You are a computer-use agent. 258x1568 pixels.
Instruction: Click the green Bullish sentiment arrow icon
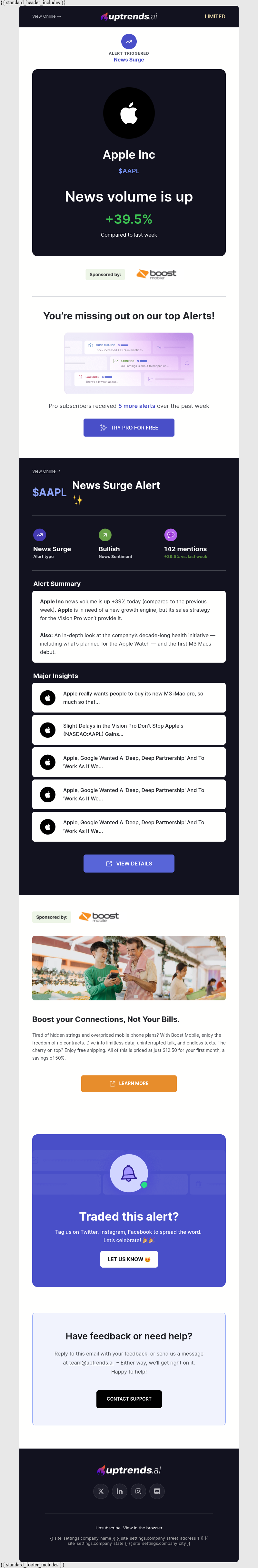[x=105, y=534]
